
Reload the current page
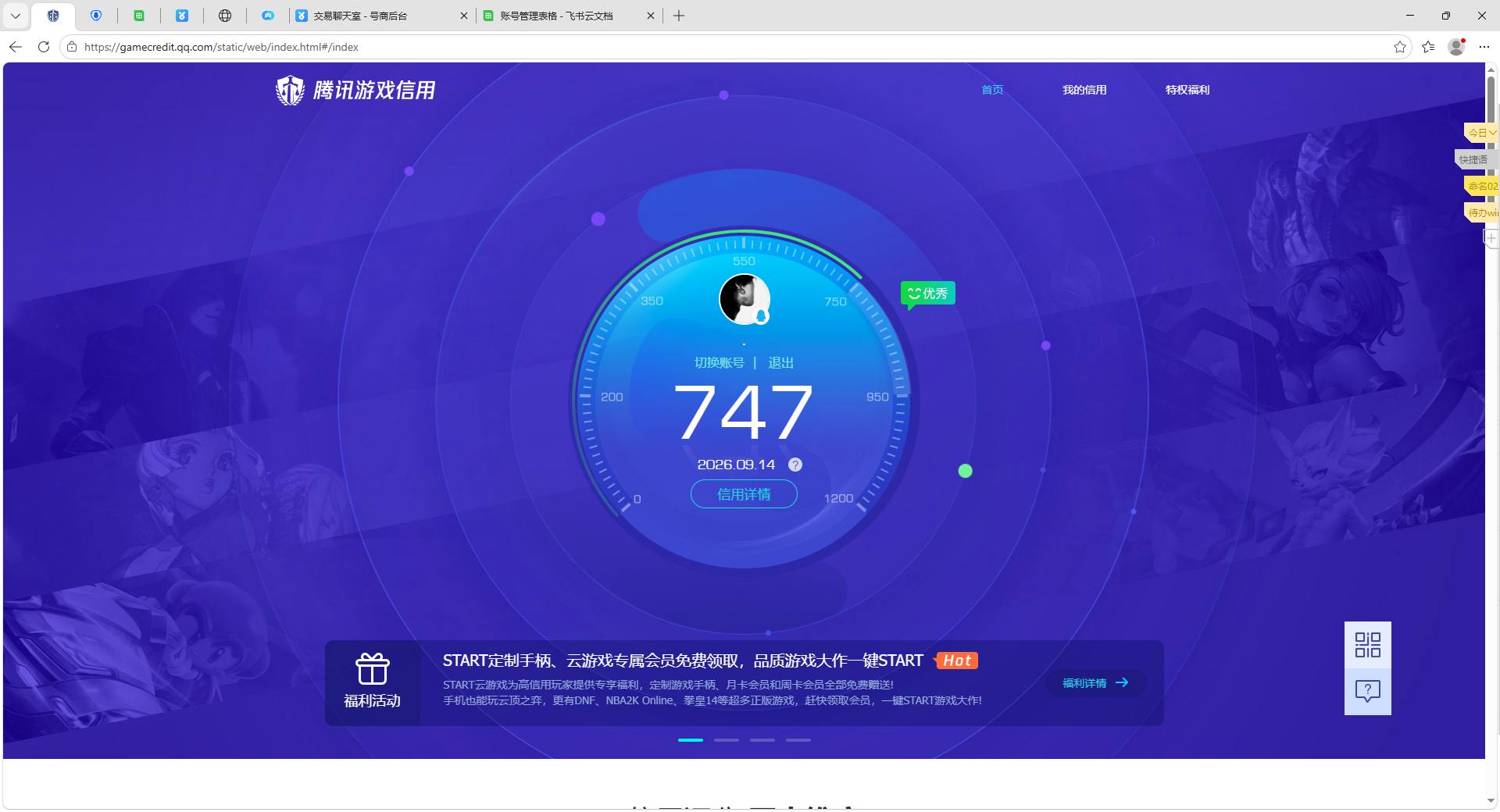click(x=44, y=47)
